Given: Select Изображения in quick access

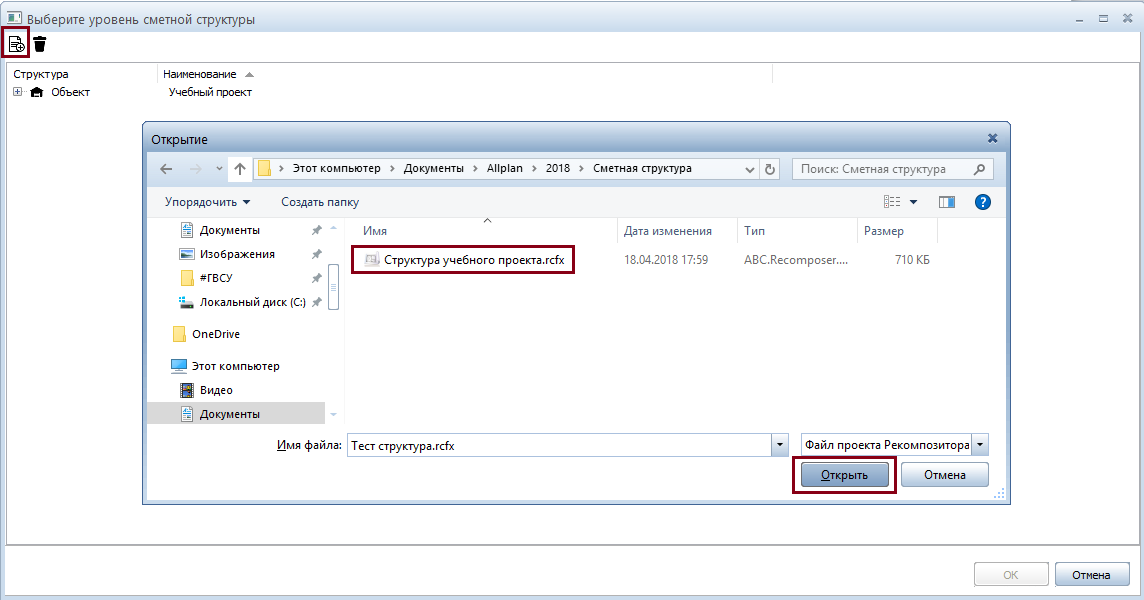Looking at the screenshot, I should click(237, 254).
